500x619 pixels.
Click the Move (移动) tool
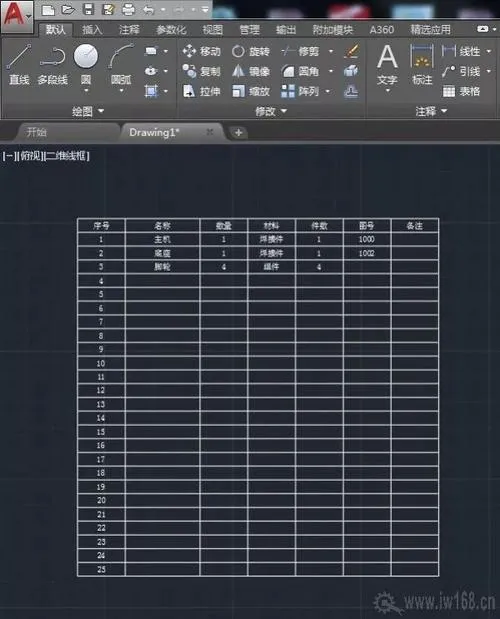point(202,51)
